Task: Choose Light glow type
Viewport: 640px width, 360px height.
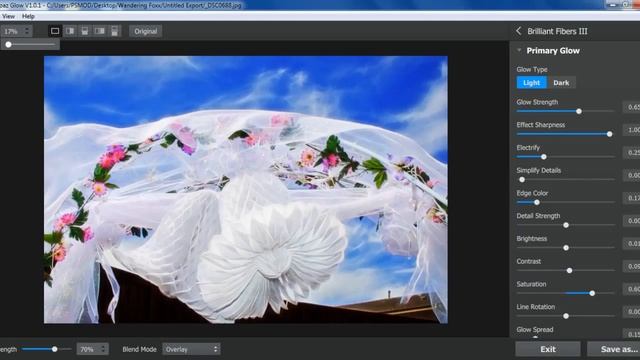Action: 531,83
